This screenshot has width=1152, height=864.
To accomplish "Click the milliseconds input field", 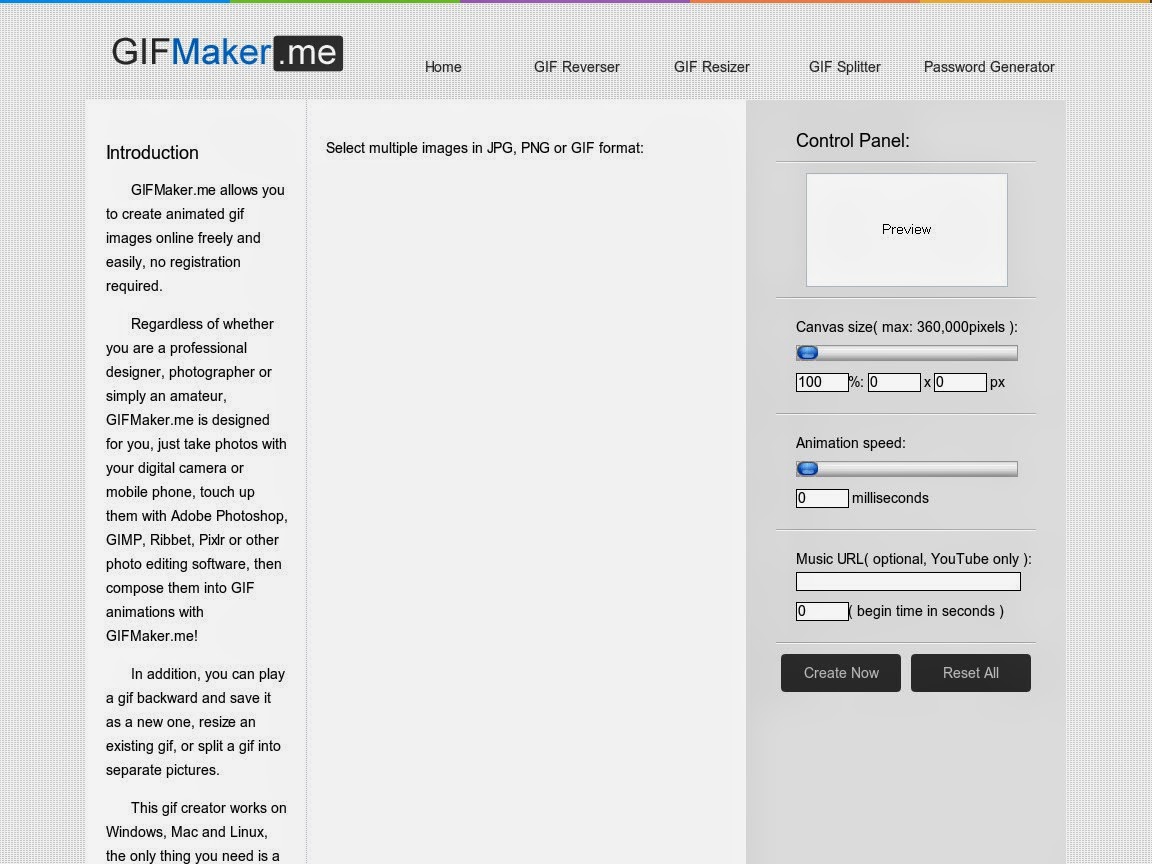I will point(822,498).
